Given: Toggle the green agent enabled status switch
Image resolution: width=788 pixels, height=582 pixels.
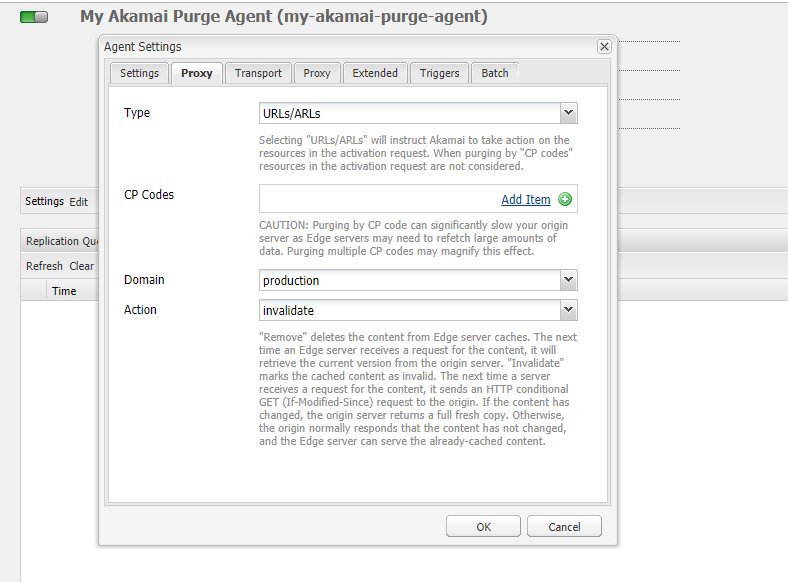Looking at the screenshot, I should pyautogui.click(x=34, y=17).
